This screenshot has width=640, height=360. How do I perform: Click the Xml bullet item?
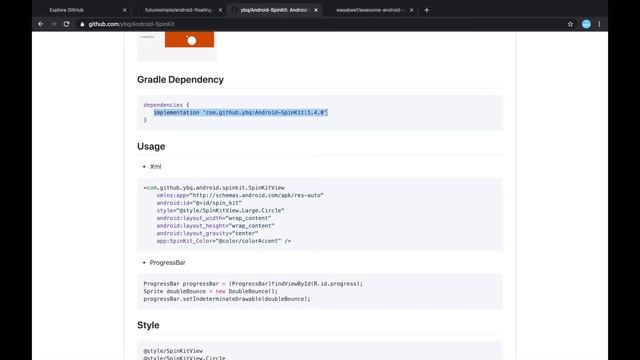tap(156, 167)
